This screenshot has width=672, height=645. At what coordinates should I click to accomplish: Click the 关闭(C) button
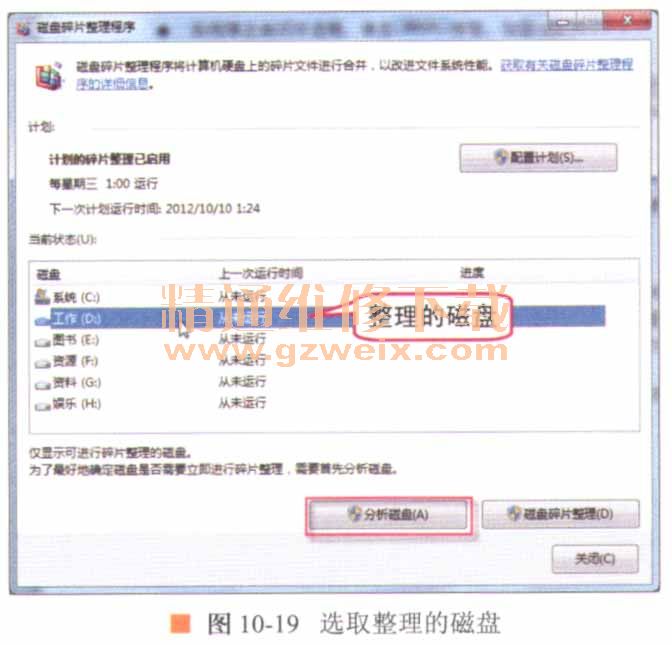[x=595, y=558]
